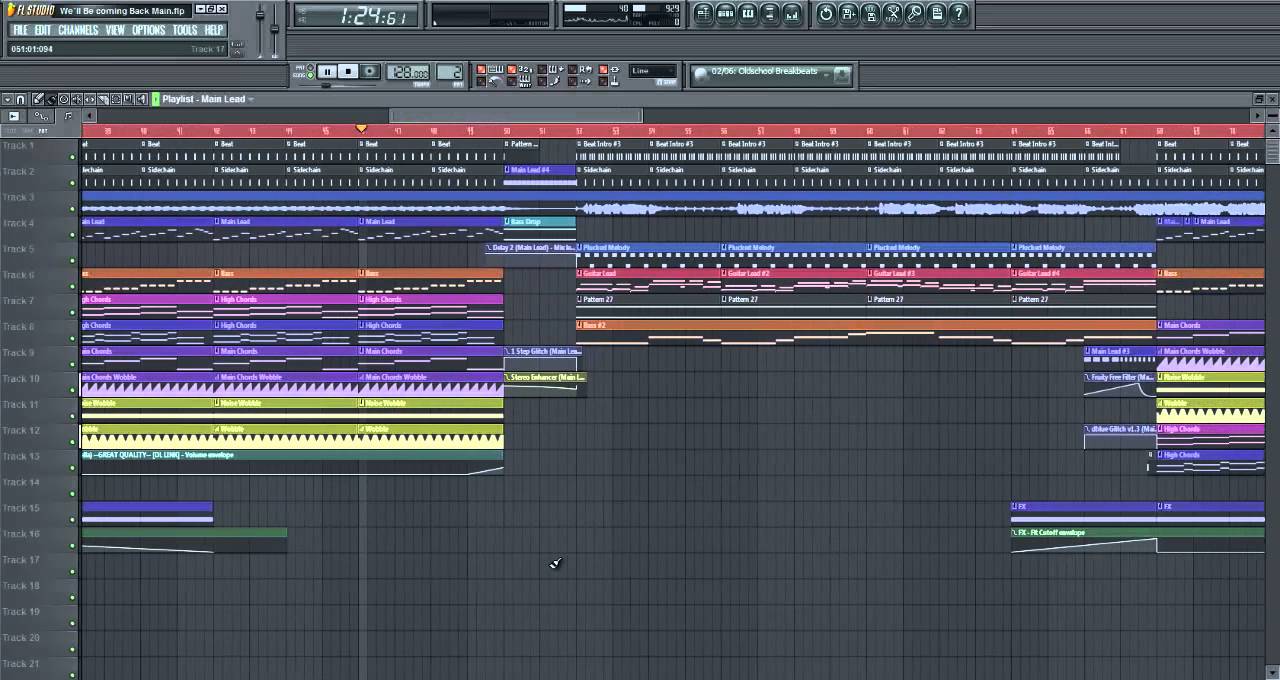The width and height of the screenshot is (1280, 680).
Task: Open the Playlist options arrow menu
Action: pyautogui.click(x=8, y=99)
